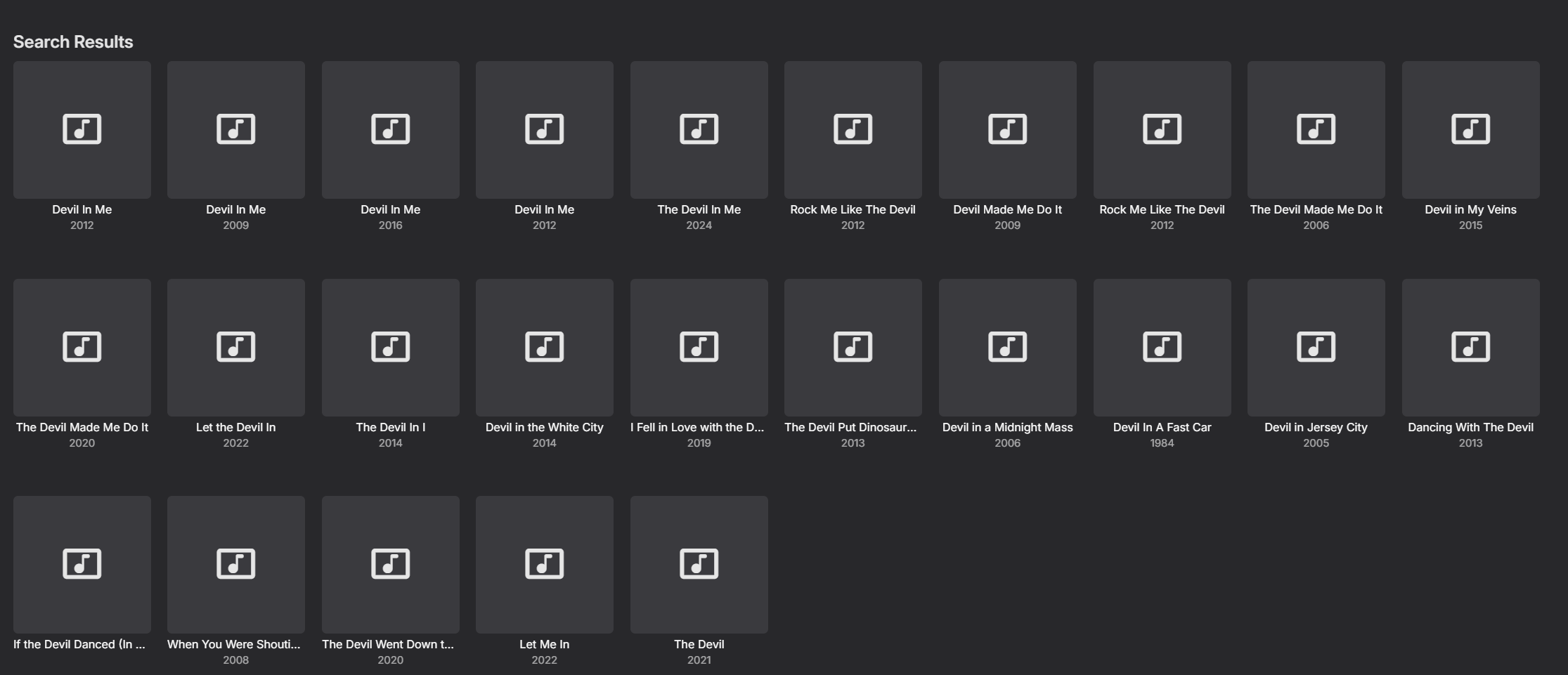The image size is (1568, 675).
Task: Click the 2016 Devil In Me album artwork
Action: click(390, 129)
